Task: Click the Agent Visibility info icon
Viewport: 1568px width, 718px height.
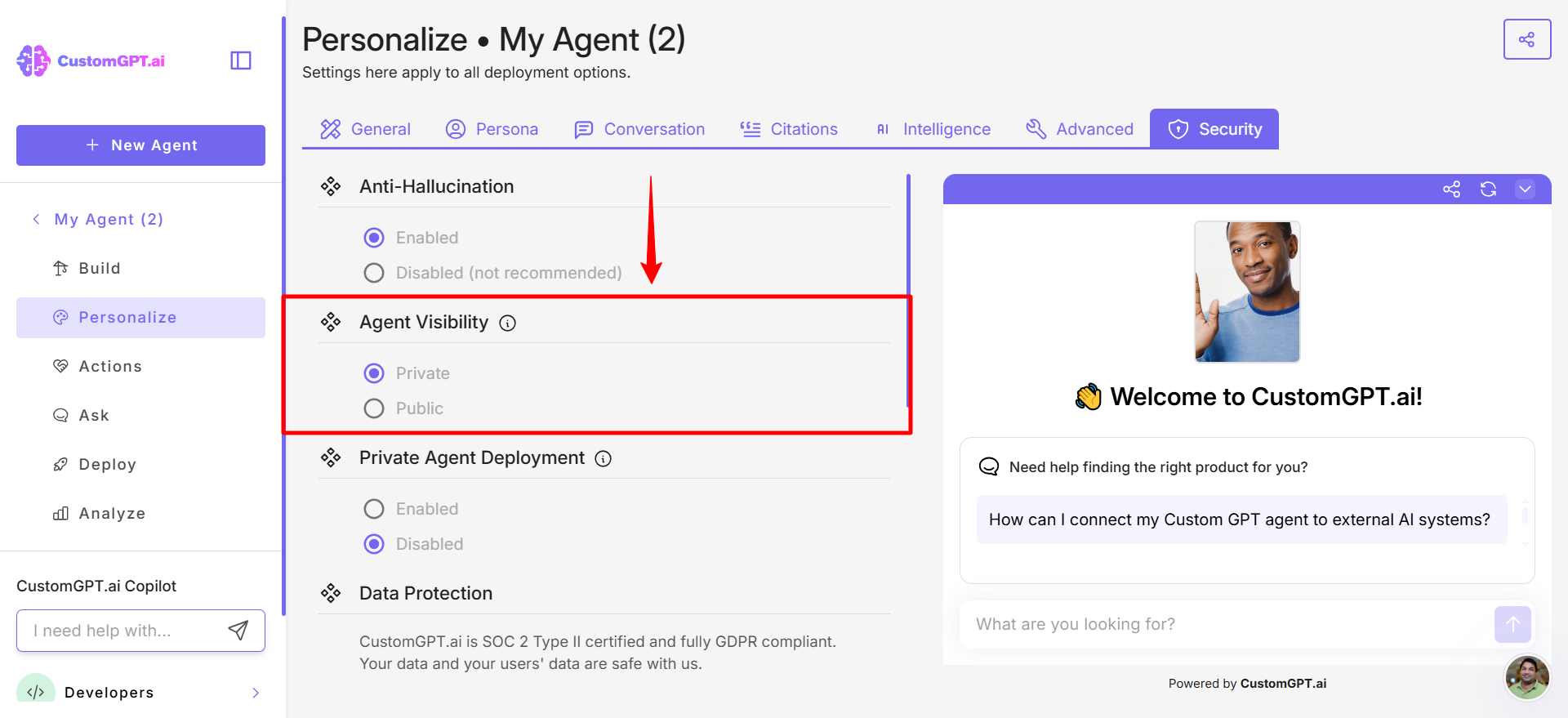Action: pos(507,323)
